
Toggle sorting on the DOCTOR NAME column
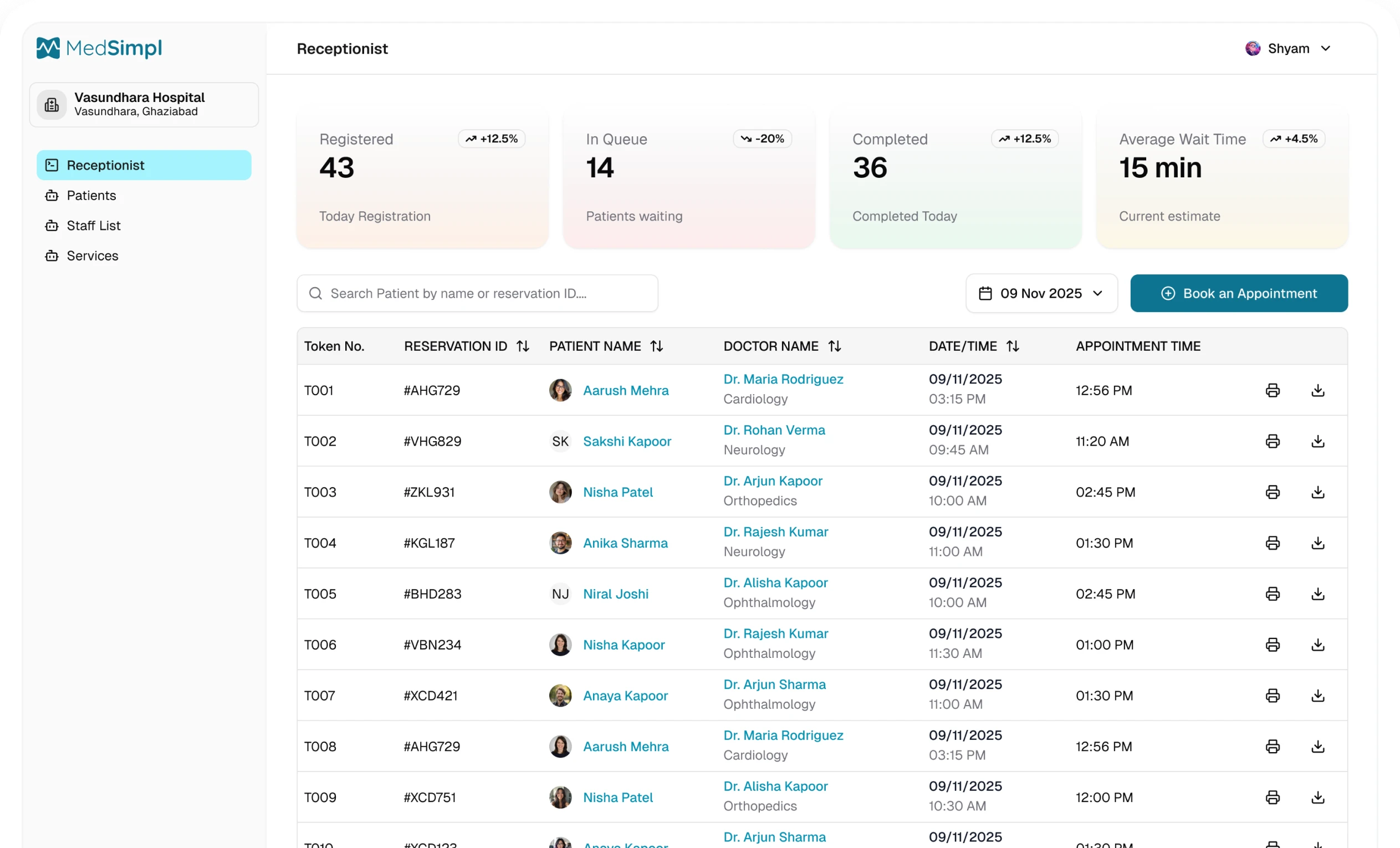pyautogui.click(x=835, y=345)
